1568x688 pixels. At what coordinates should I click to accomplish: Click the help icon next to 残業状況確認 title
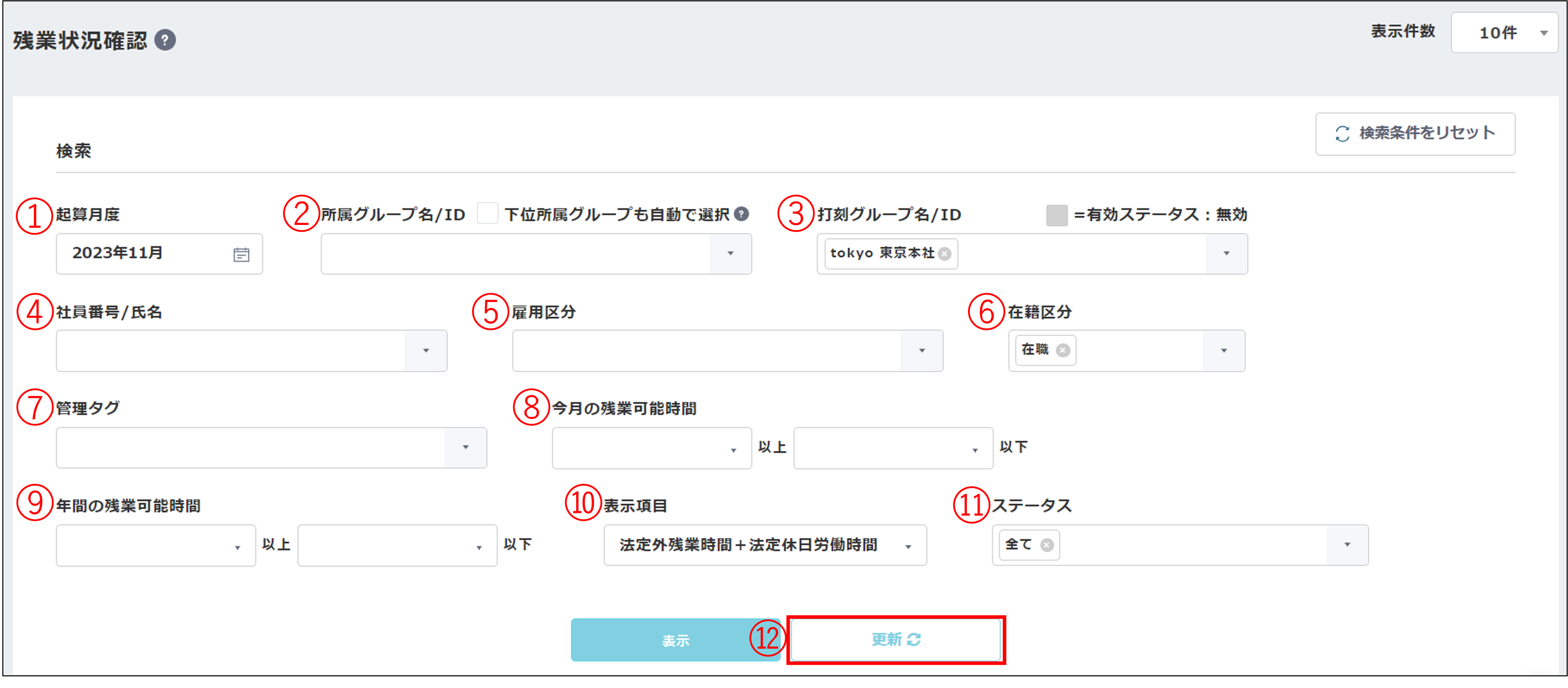[x=166, y=40]
